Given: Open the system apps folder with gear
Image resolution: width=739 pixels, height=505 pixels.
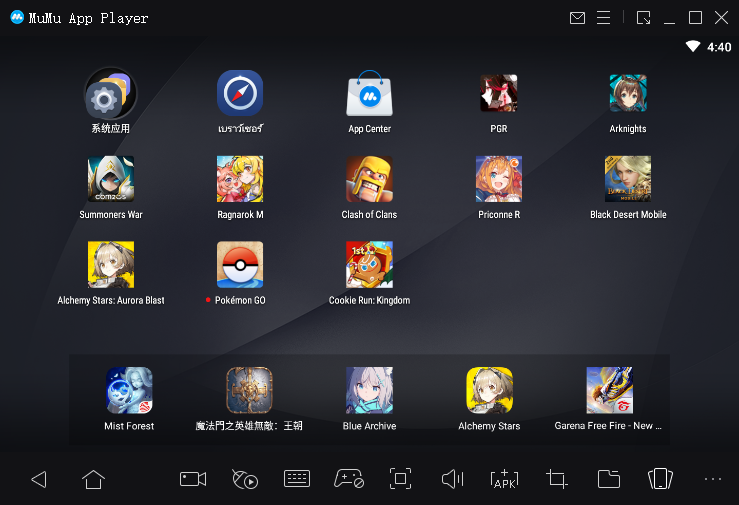Looking at the screenshot, I should tap(110, 94).
